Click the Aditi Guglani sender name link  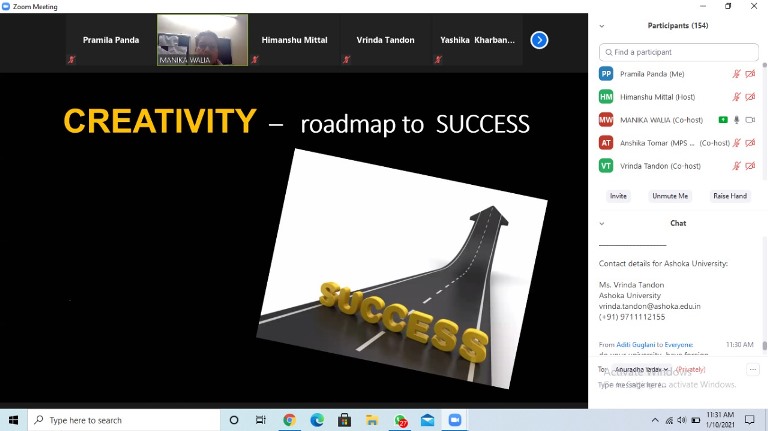click(637, 344)
